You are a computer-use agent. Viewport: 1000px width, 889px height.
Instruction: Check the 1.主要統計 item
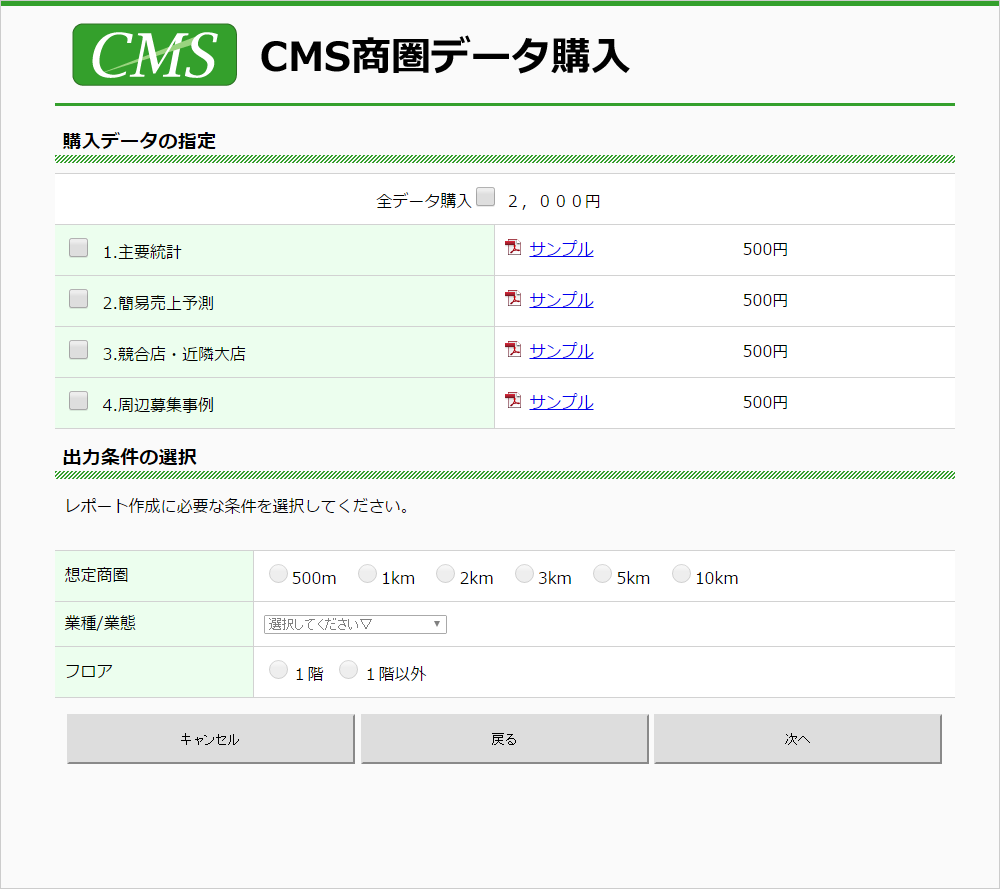(78, 247)
